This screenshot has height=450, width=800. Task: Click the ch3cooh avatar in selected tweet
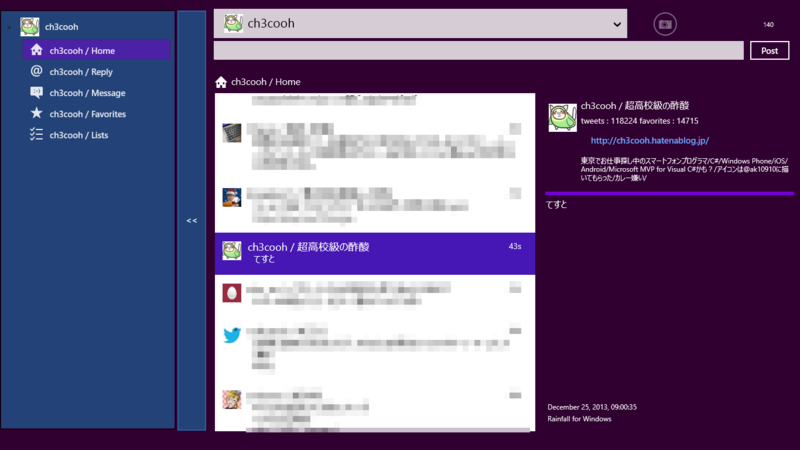tap(232, 251)
